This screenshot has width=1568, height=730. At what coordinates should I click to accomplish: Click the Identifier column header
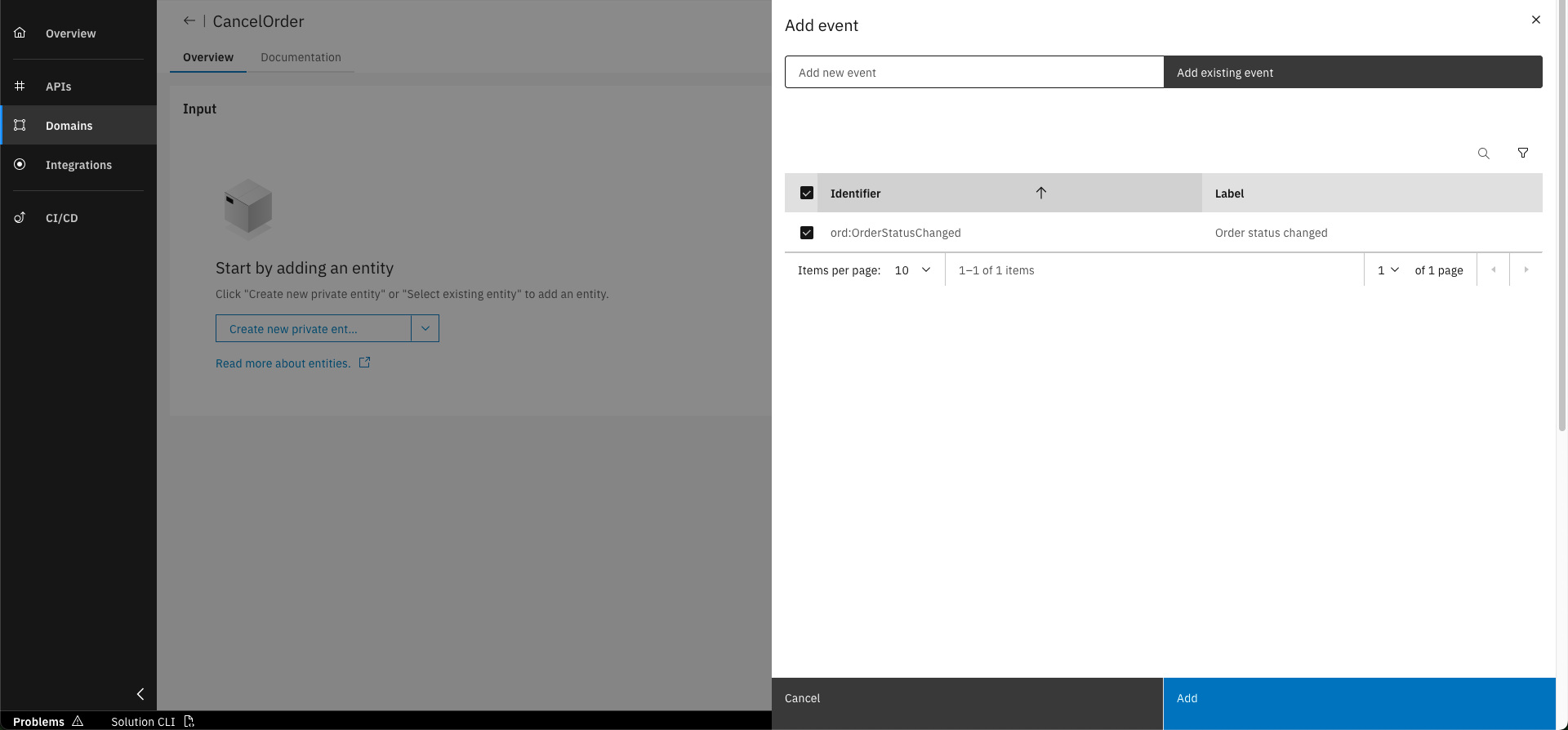pos(1009,193)
